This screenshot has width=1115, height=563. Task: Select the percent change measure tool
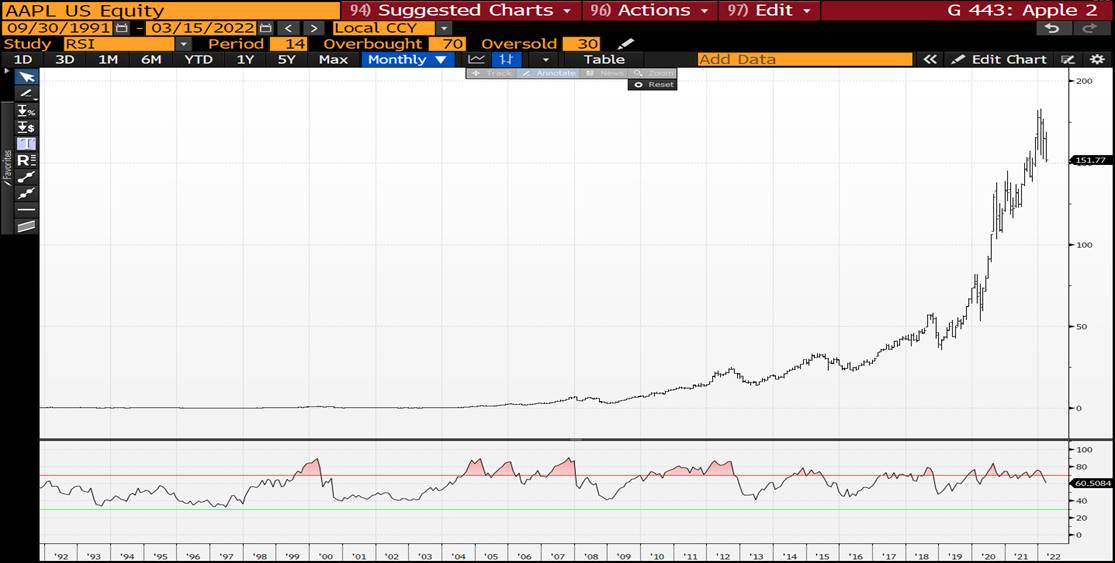27,110
